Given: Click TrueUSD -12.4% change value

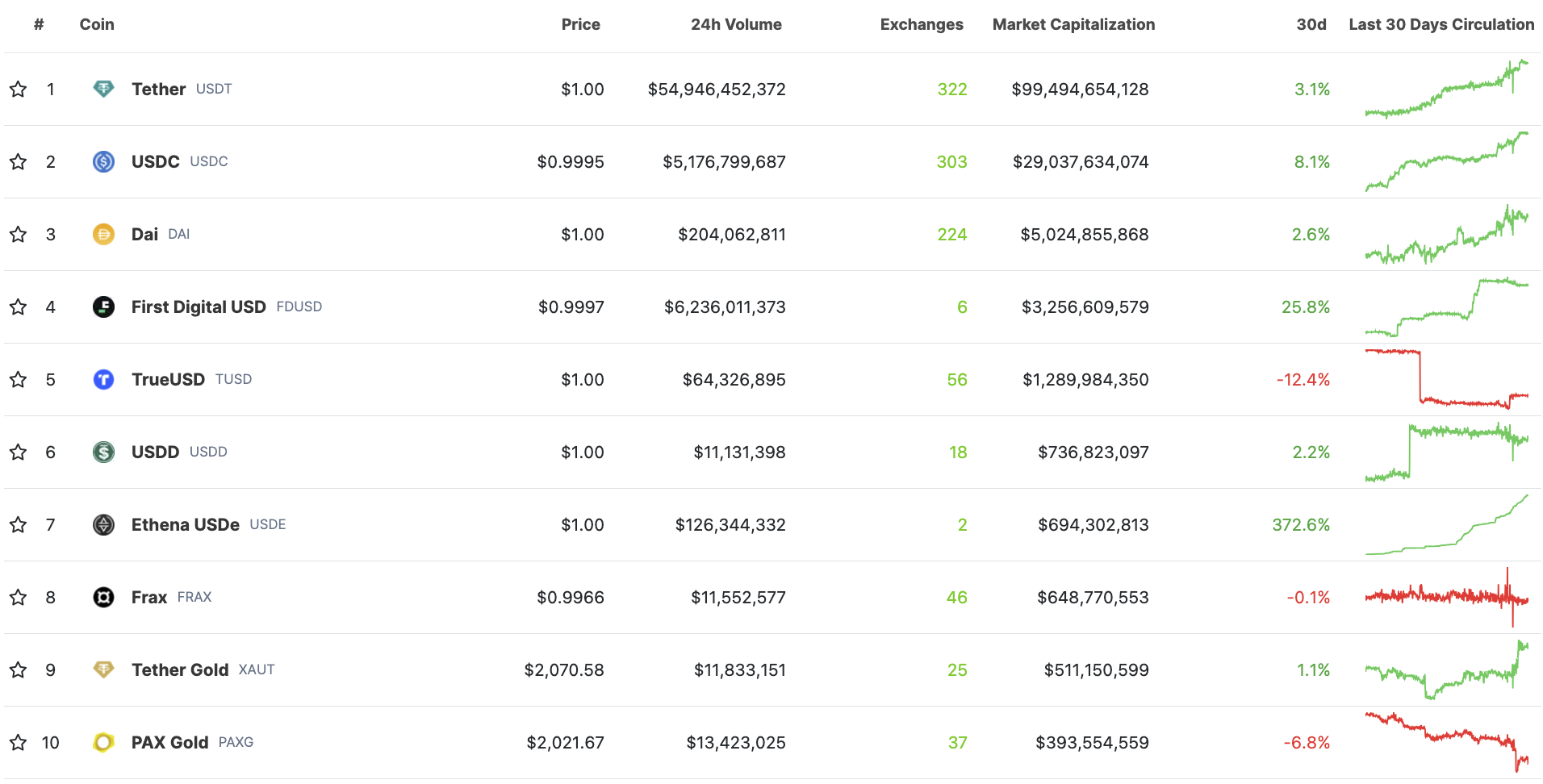Looking at the screenshot, I should (1303, 379).
